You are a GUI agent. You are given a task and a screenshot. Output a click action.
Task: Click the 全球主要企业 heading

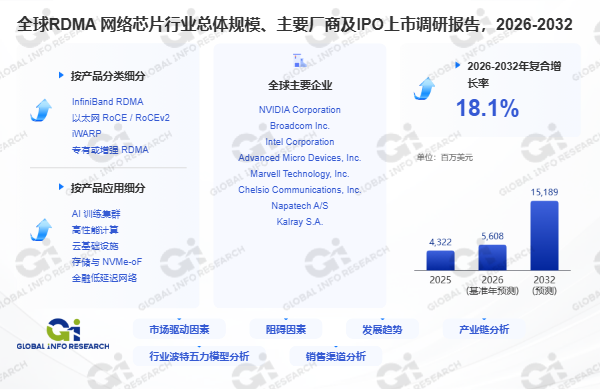[x=300, y=85]
